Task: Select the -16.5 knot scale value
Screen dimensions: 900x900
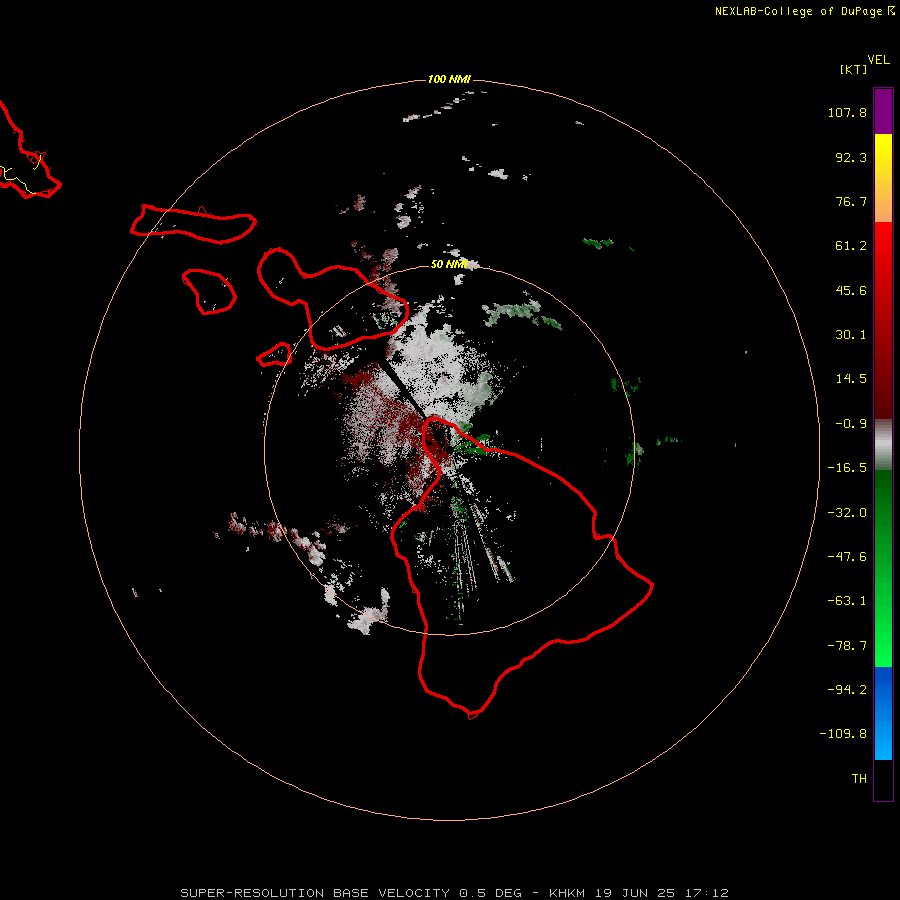Action: pos(847,468)
